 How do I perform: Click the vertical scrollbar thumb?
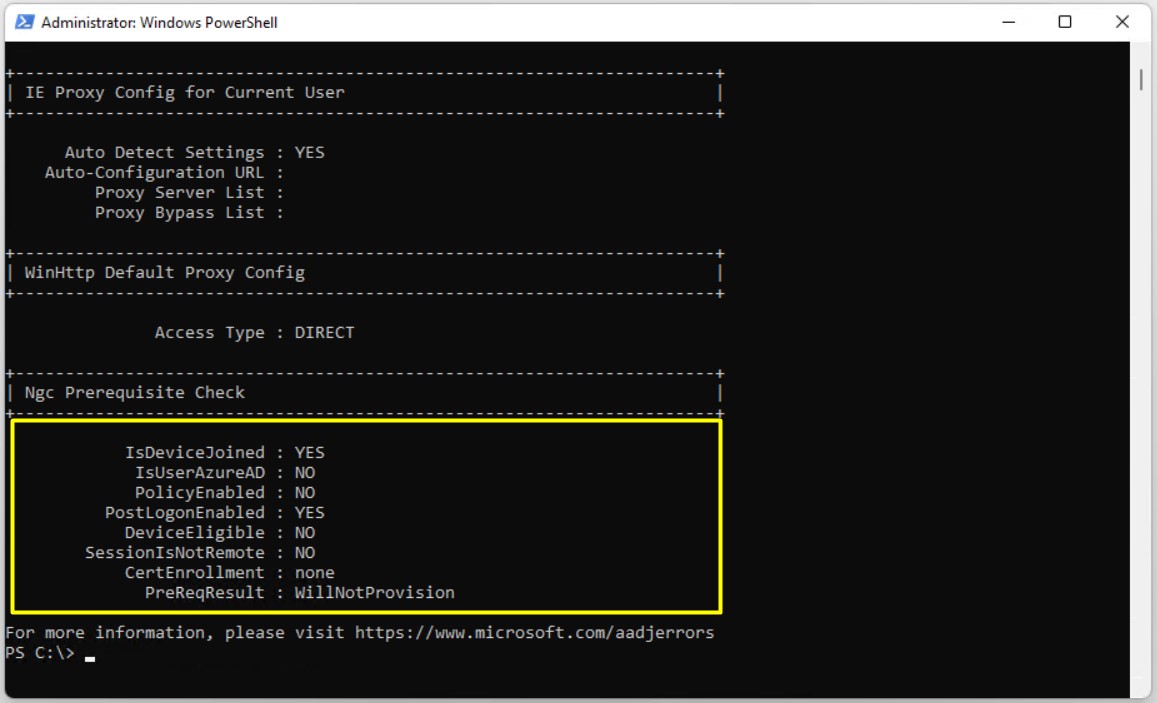click(x=1141, y=79)
